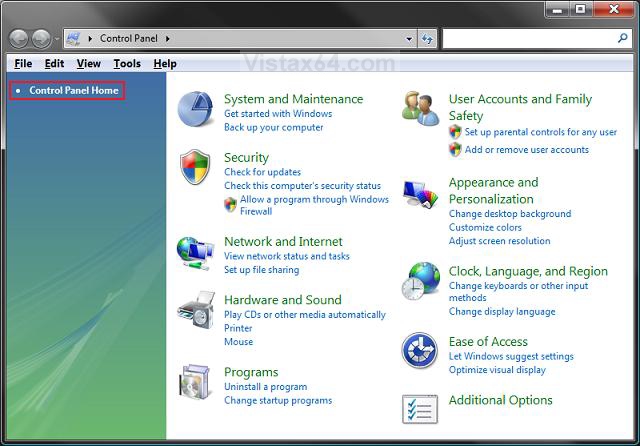
Task: Click shield icon beside Add or remove user accounts
Action: [455, 149]
